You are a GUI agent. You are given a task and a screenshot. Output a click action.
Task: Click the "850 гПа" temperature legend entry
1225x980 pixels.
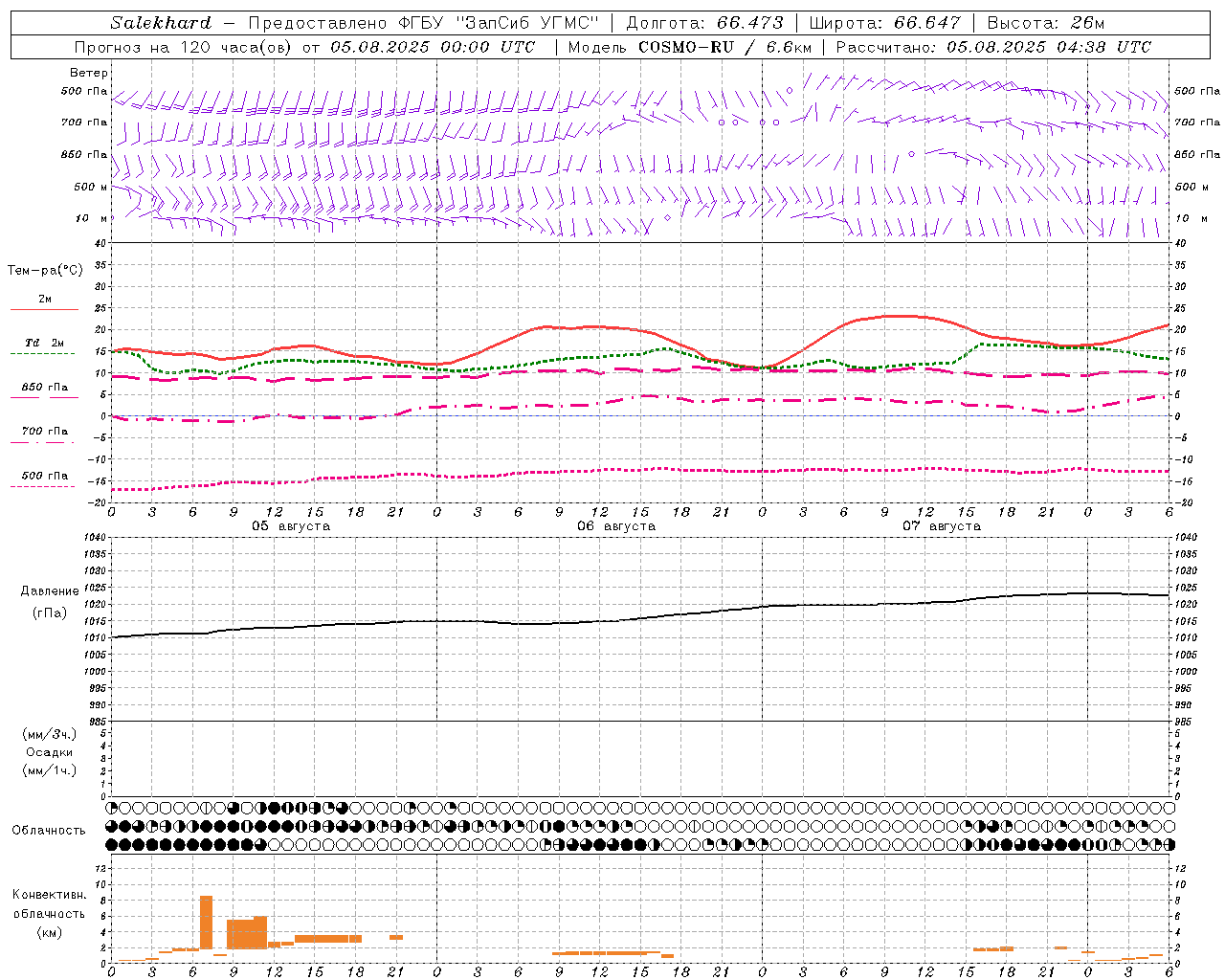point(44,388)
